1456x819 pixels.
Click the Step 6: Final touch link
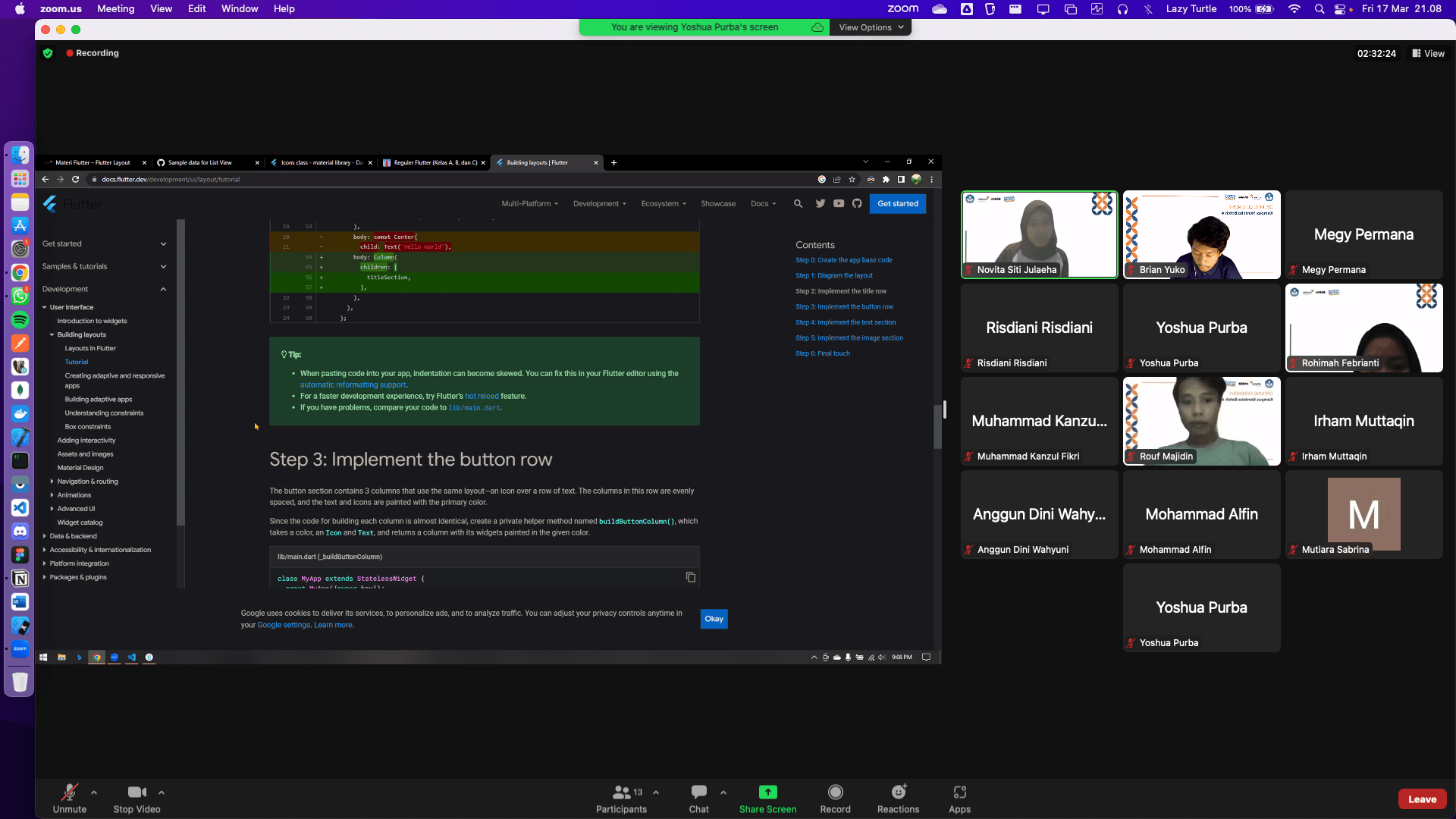(x=823, y=353)
